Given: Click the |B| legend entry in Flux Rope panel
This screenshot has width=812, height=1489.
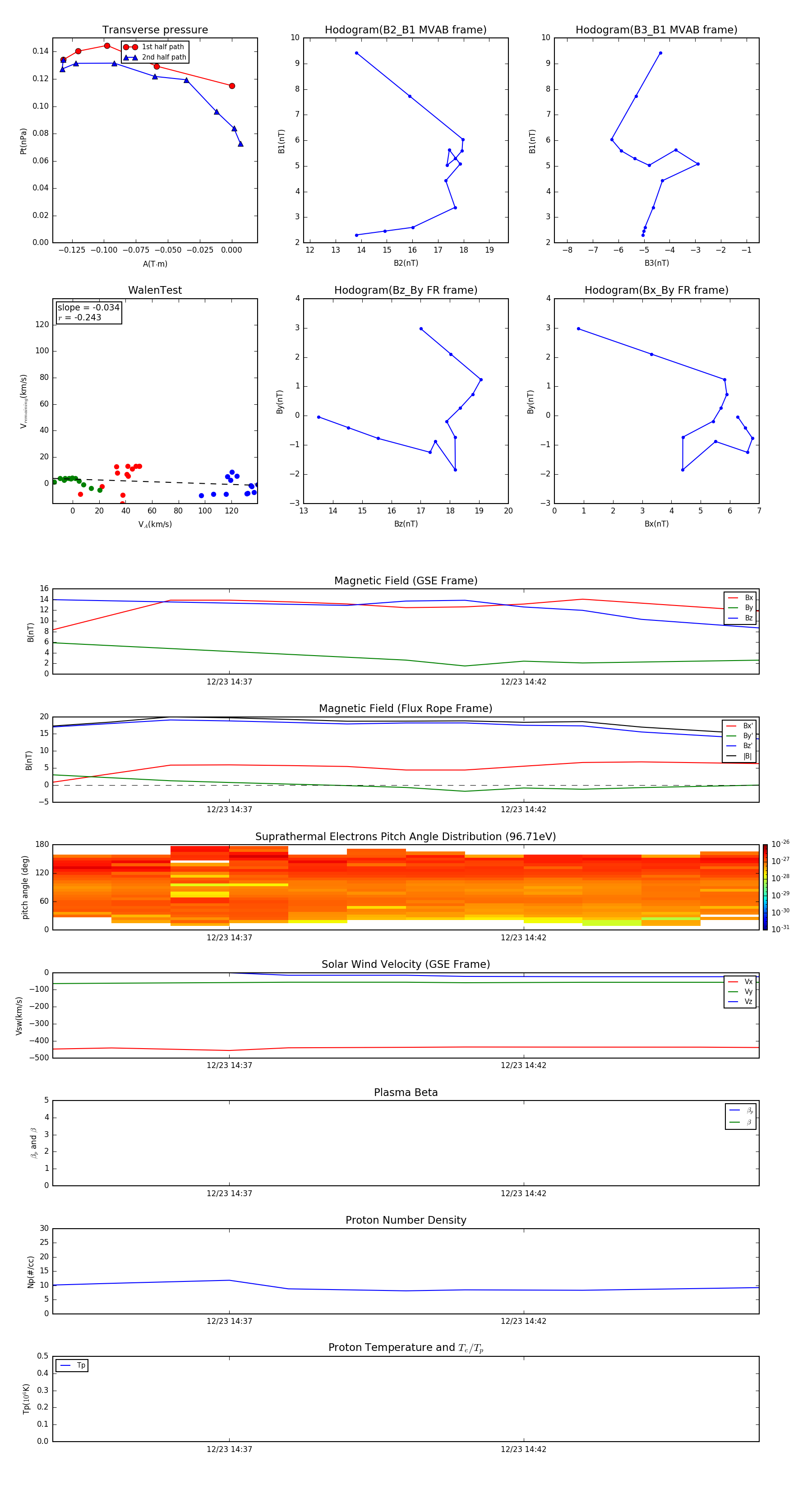Looking at the screenshot, I should point(739,756).
